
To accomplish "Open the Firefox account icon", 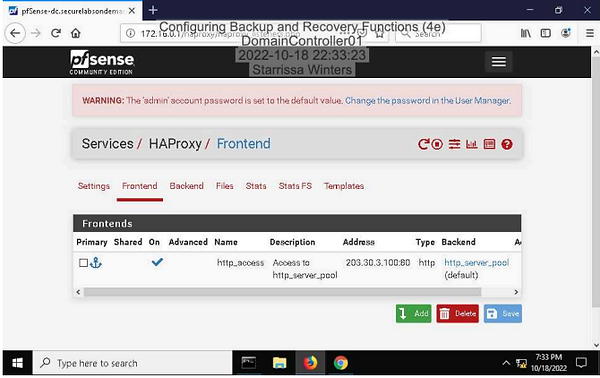I will click(566, 33).
